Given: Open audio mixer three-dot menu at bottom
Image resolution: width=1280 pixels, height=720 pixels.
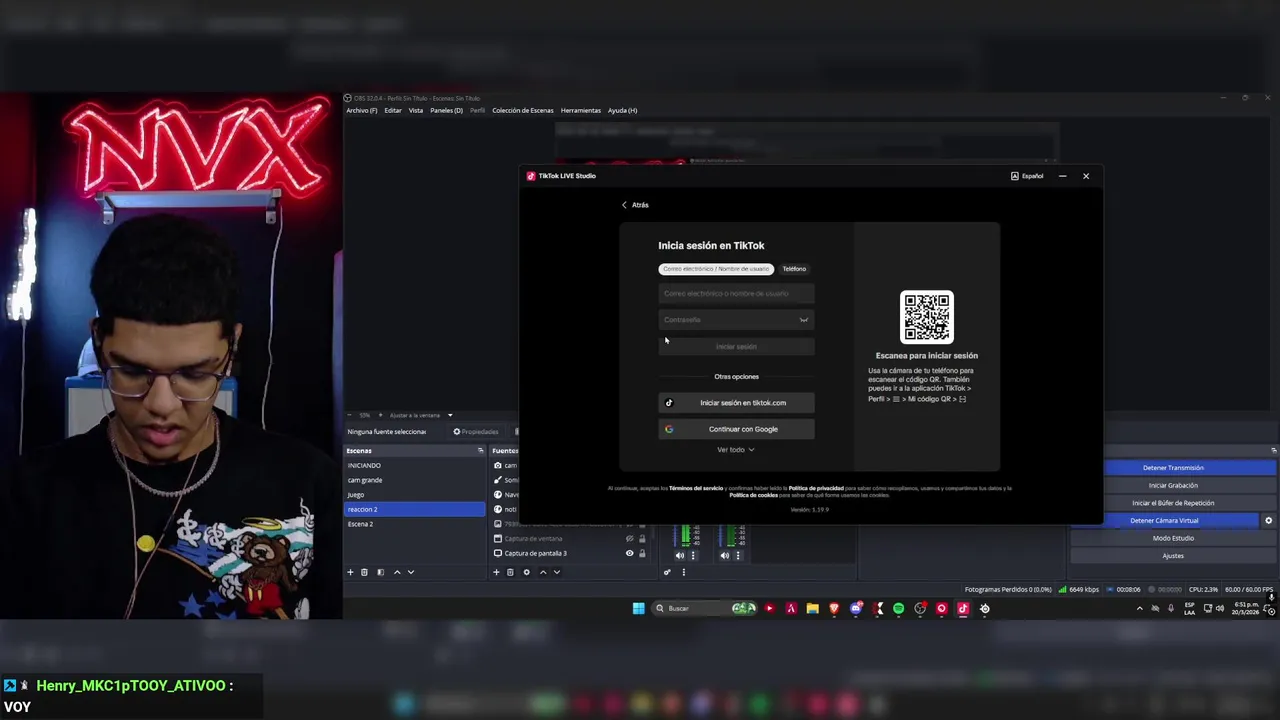Looking at the screenshot, I should [x=684, y=572].
